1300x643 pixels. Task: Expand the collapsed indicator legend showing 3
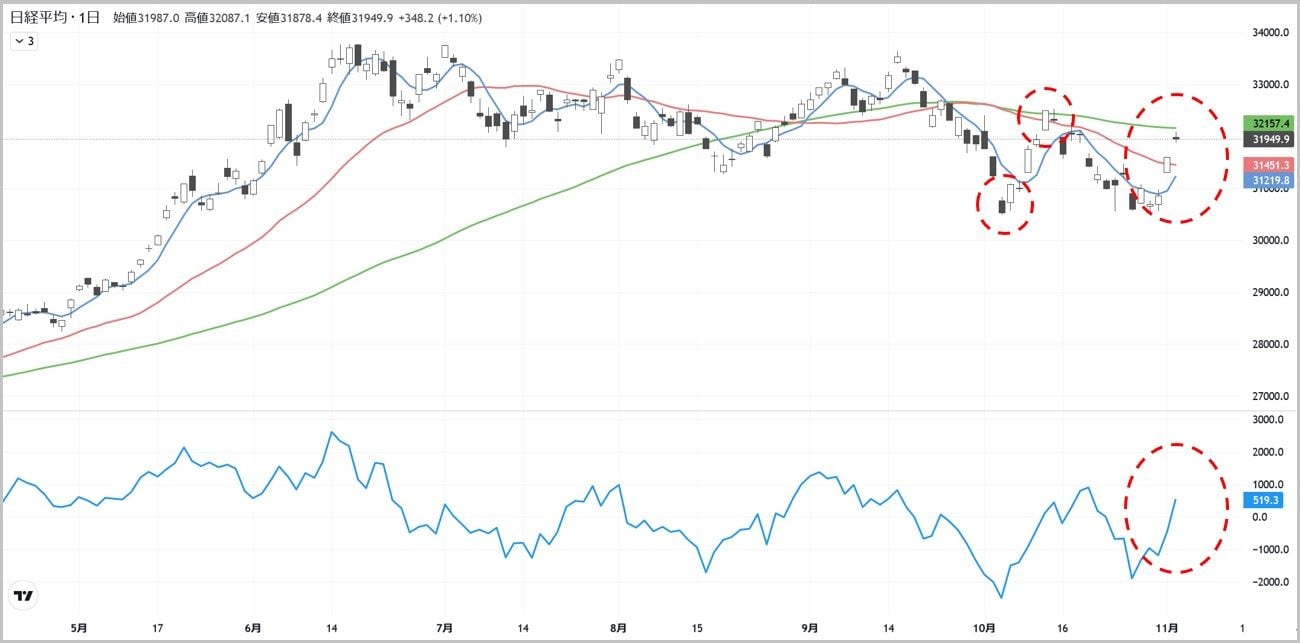(24, 41)
